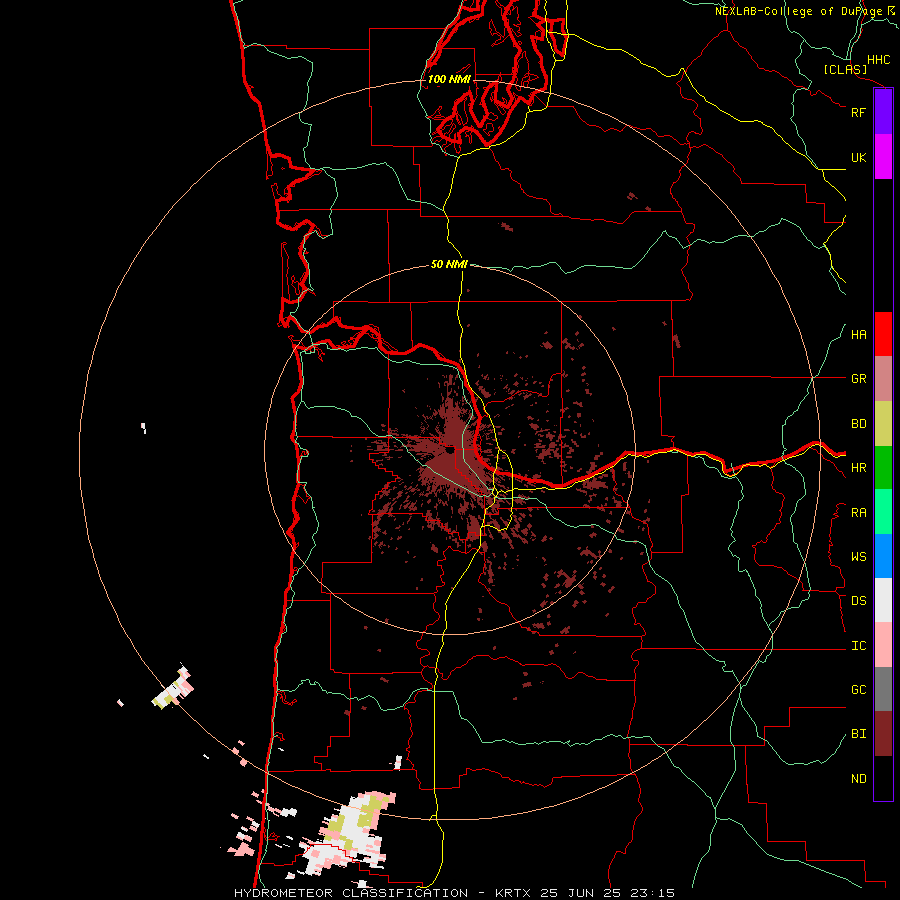Click the 50 NMI range ring label
900x900 pixels.
point(449,264)
